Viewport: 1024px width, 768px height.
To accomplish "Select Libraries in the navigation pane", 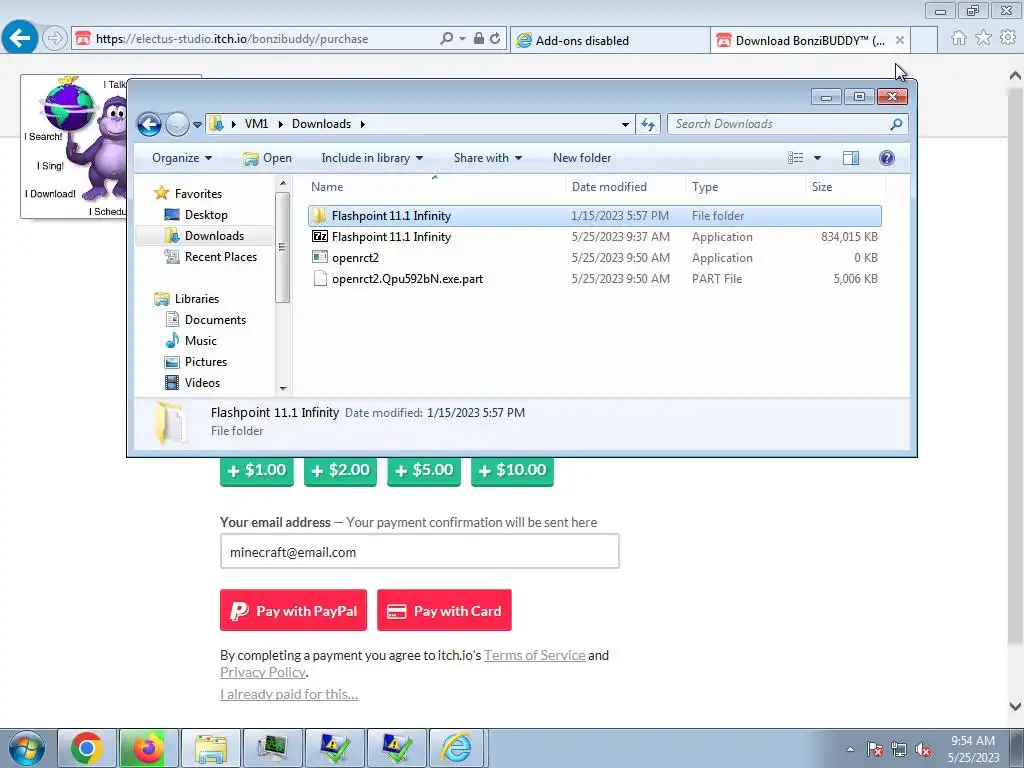I will coord(197,299).
